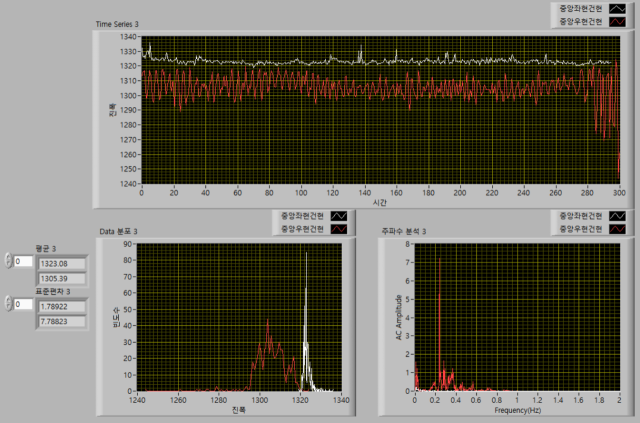Click 중앙좌현건현 label in Time Series 3 legend
The width and height of the screenshot is (640, 423).
coord(578,7)
